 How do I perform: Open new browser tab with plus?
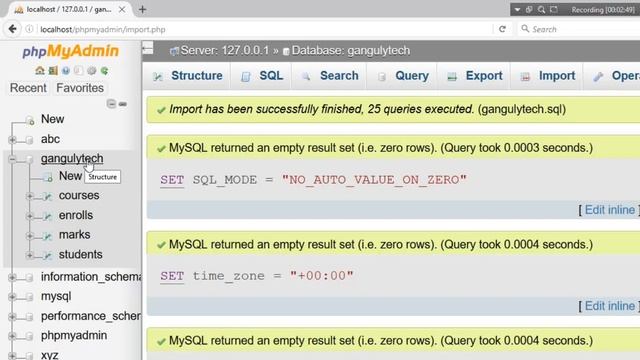tap(142, 9)
